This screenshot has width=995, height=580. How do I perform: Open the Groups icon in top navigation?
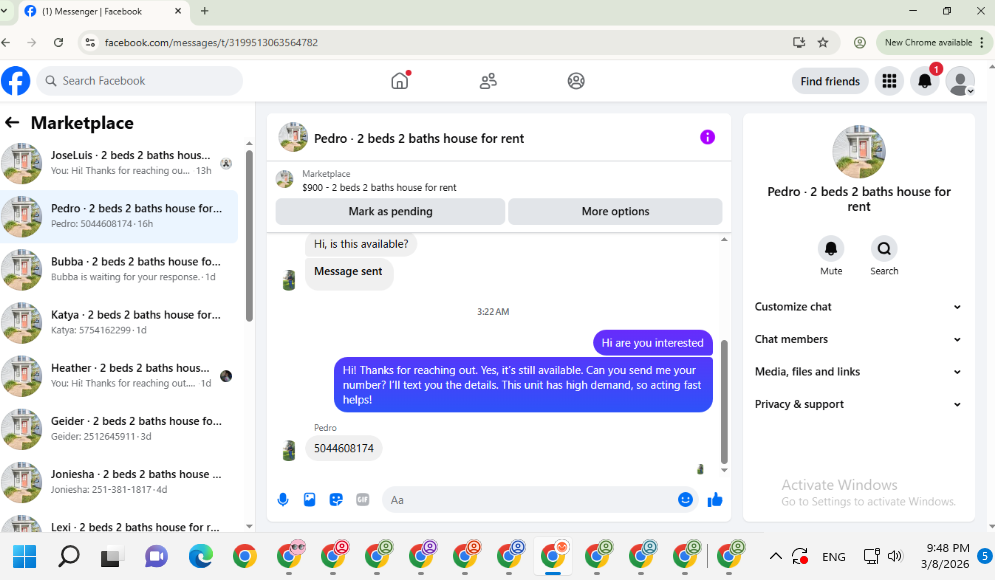click(x=576, y=81)
